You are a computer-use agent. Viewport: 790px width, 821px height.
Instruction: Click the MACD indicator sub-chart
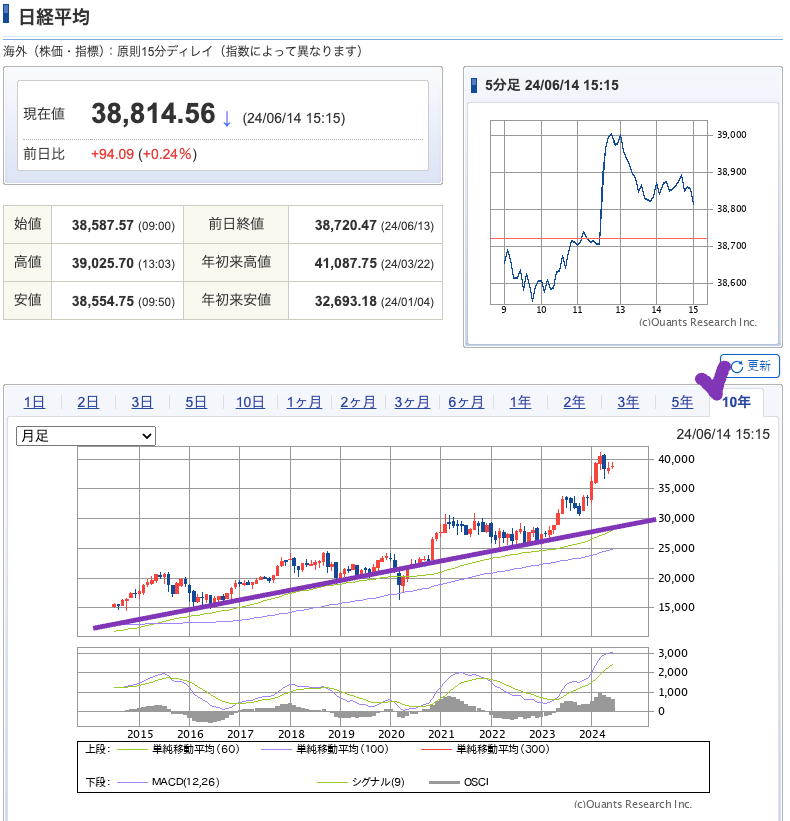coord(363,687)
